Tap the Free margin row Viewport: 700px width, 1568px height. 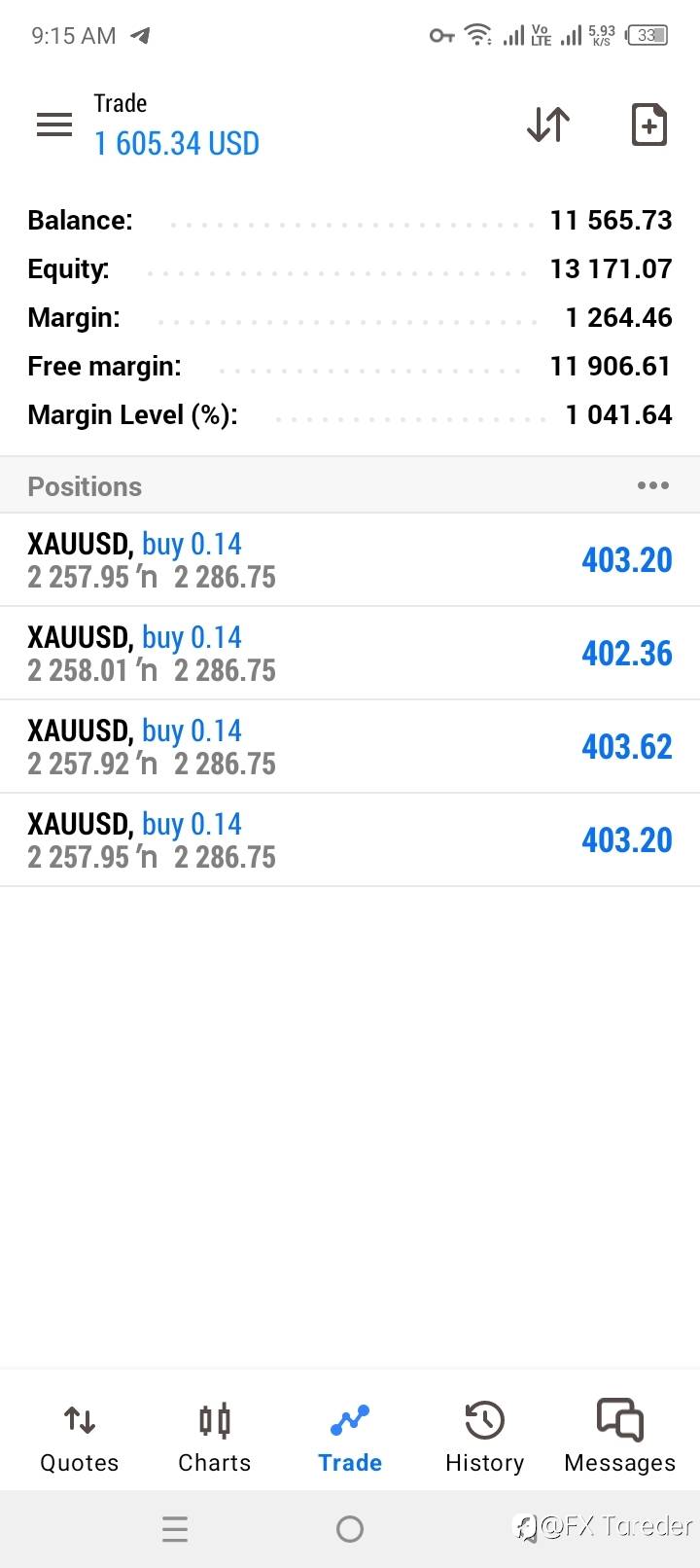click(x=350, y=367)
